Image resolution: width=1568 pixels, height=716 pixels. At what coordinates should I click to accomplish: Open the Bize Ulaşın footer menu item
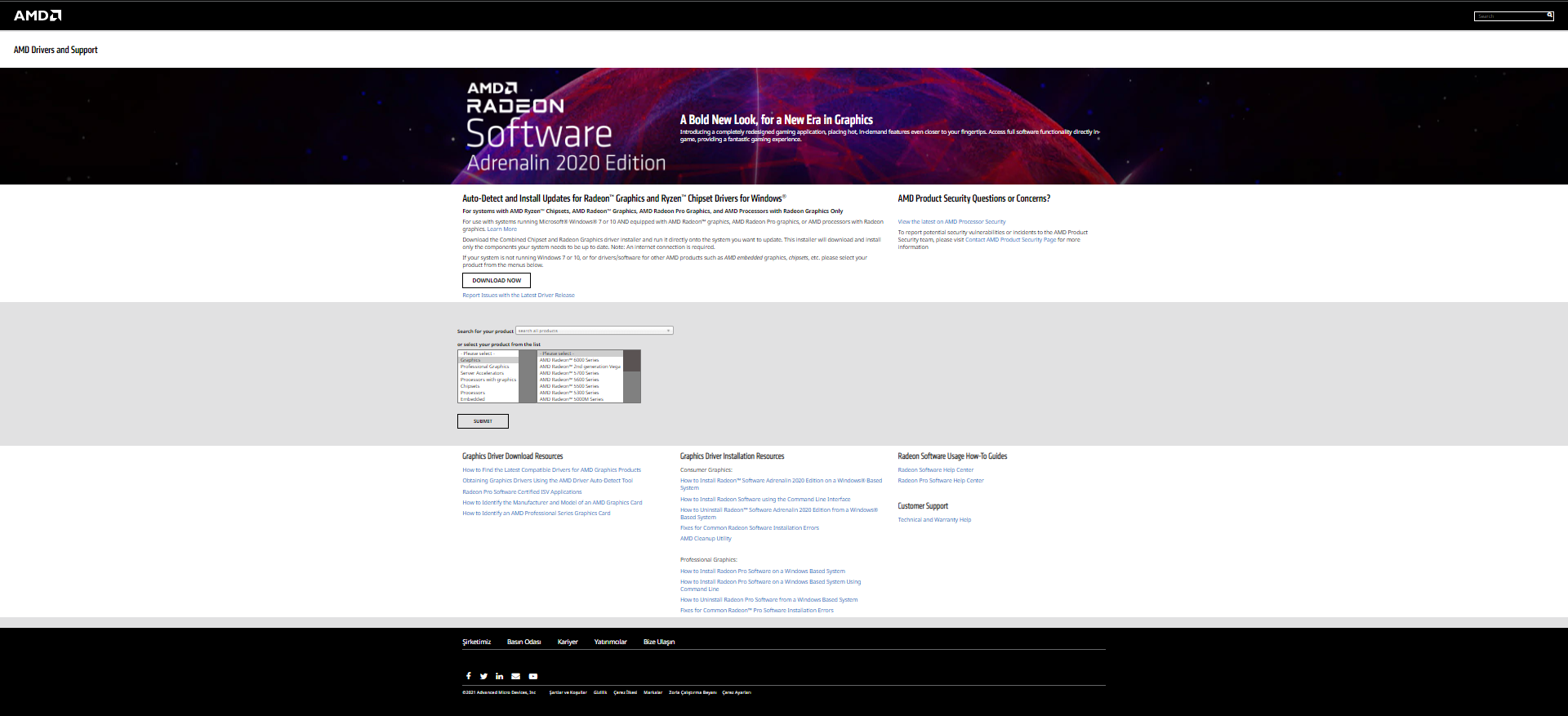click(659, 642)
